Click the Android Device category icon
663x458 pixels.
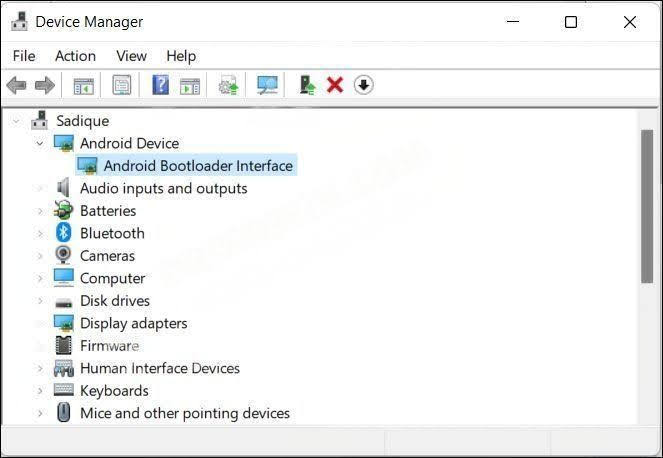(64, 143)
